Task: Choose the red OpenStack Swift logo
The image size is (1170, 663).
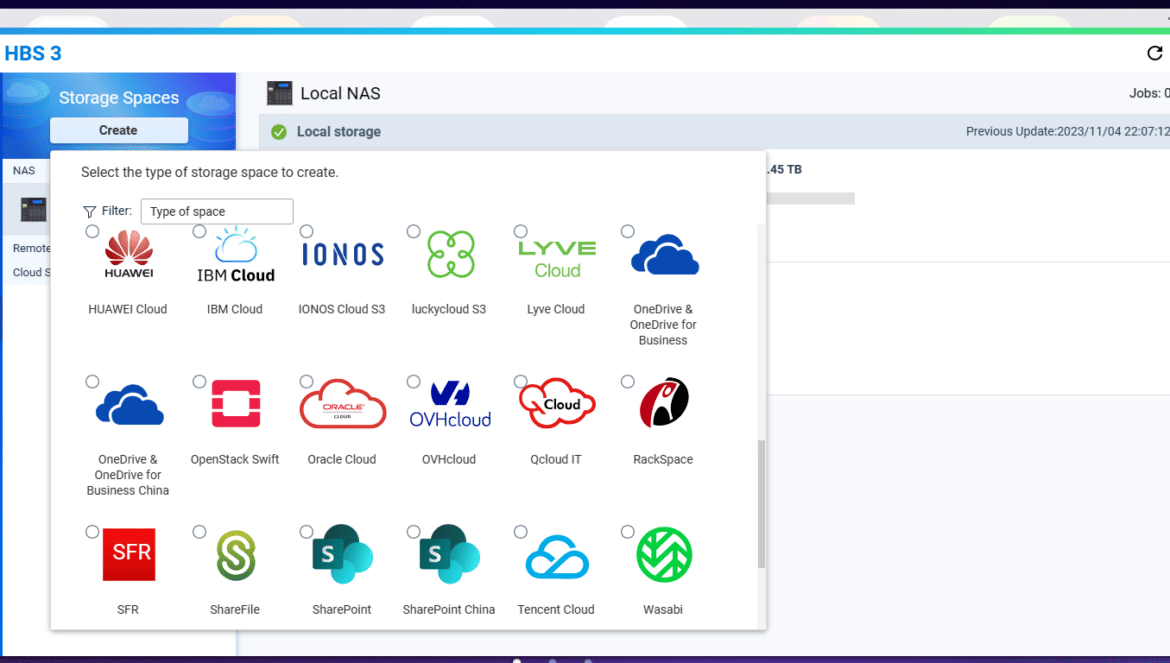Action: coord(236,403)
